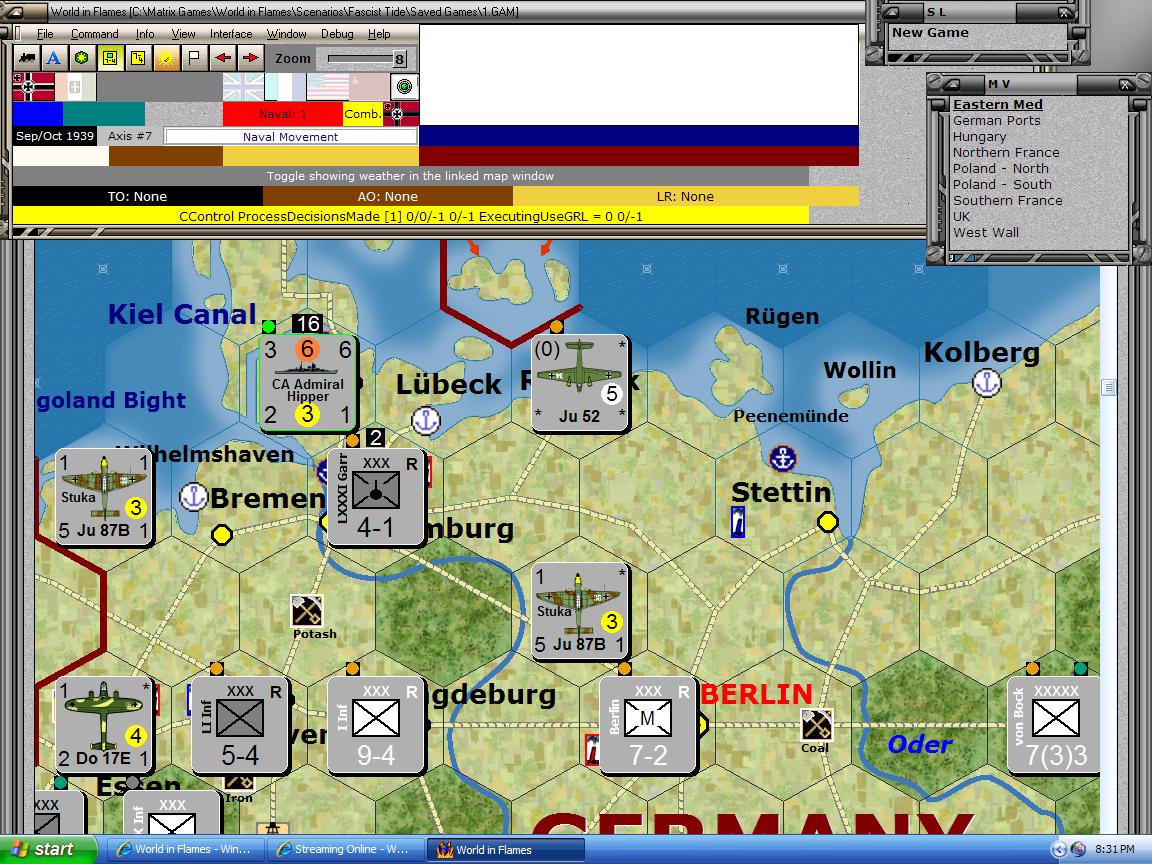The height and width of the screenshot is (864, 1152).
Task: Click the faded Italian flag
Action: coord(76,87)
